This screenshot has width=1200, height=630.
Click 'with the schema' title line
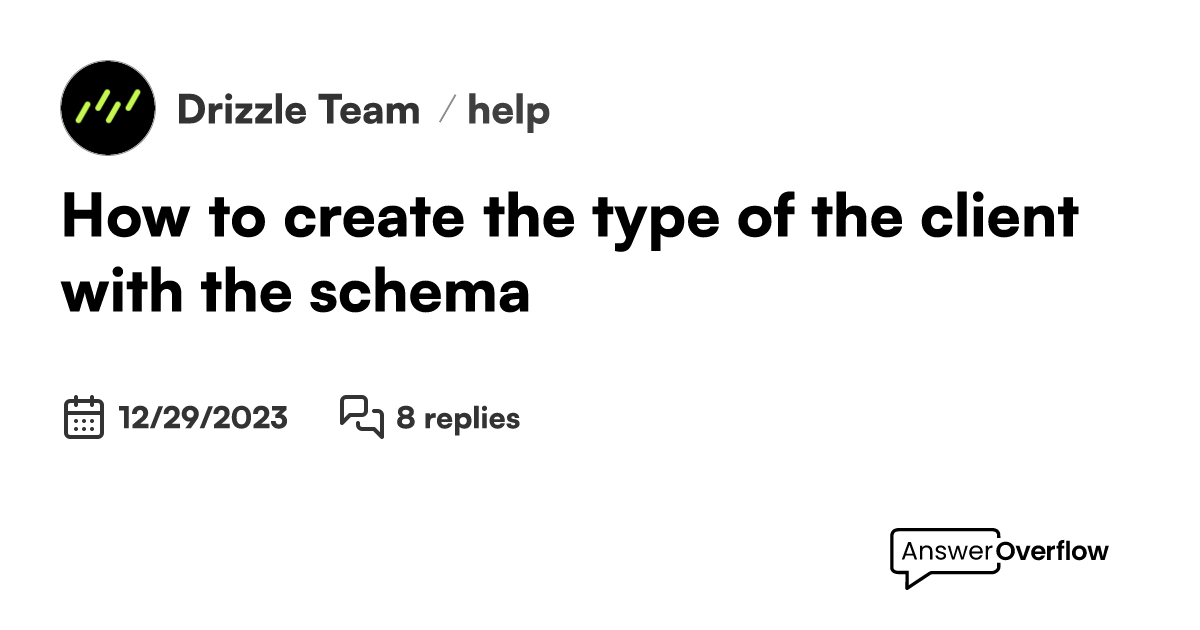tap(296, 291)
